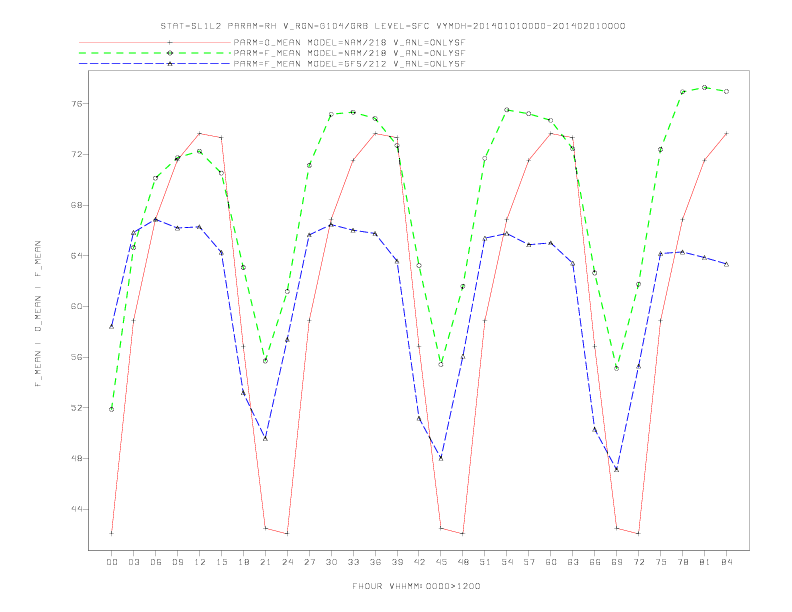Click forecast hour label 54 on x-axis
The image size is (792, 612).
pyautogui.click(x=507, y=562)
